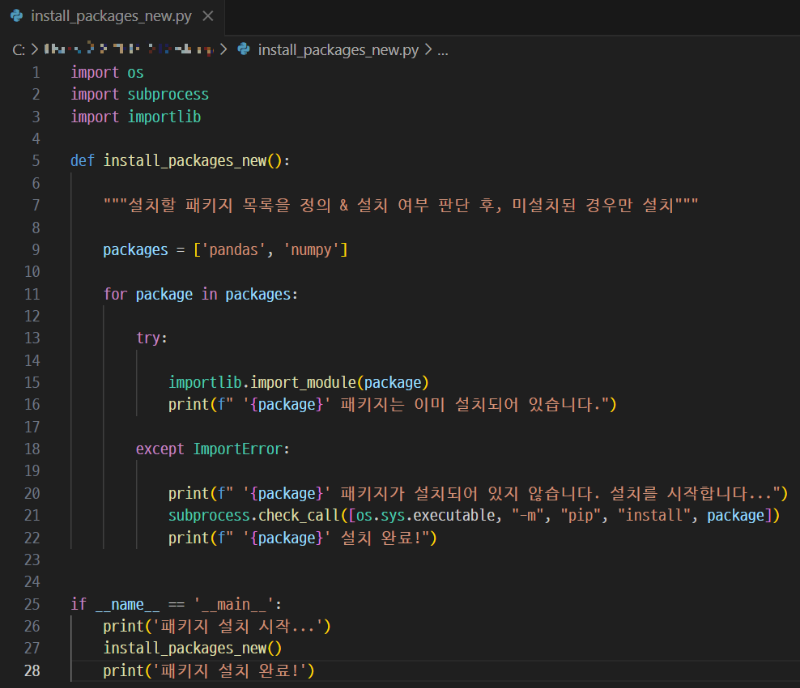Open the blurred folder segment in the breadcrumb
800x688 pixels.
tap(129, 49)
